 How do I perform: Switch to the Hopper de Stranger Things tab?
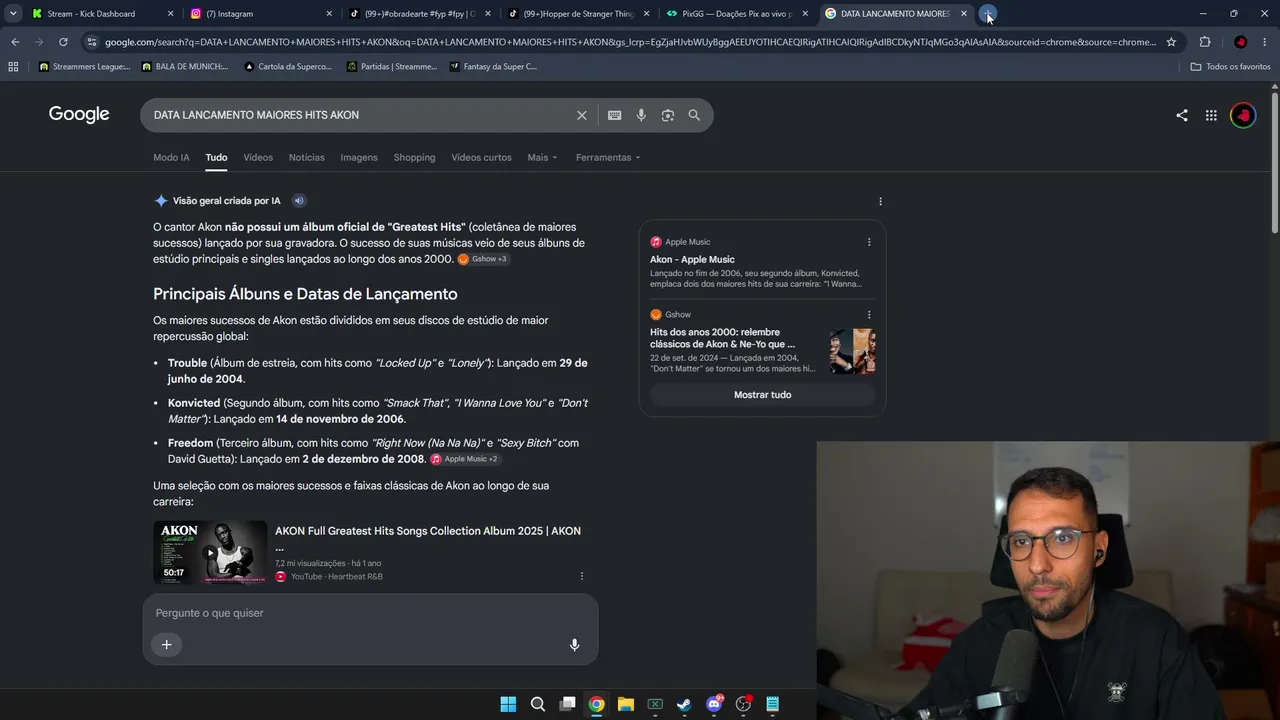[x=577, y=14]
